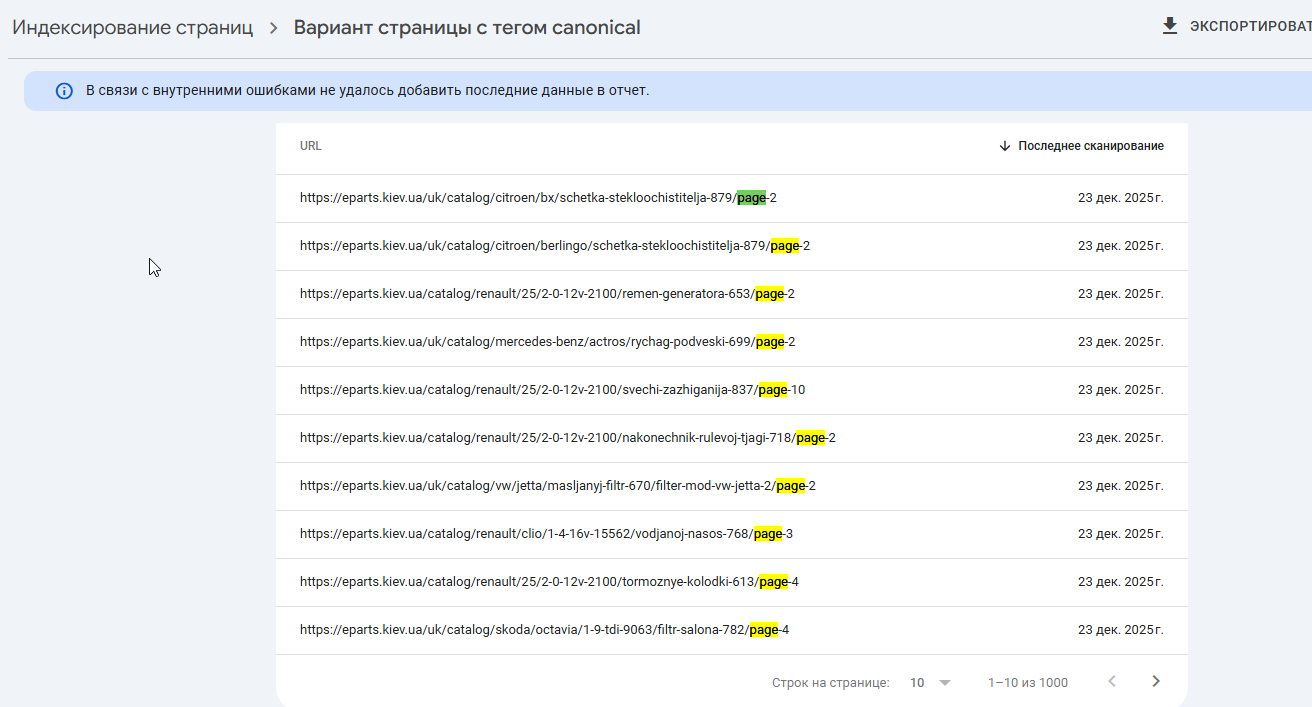
Task: Click the rows count value 10
Action: (x=917, y=683)
